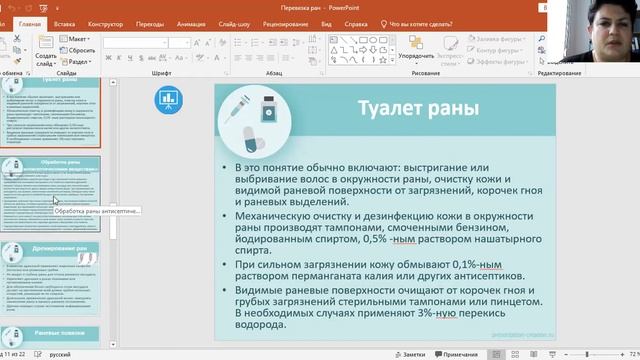Click numbered list icon
Viewport: 640px width, 360px height.
pyautogui.click(x=256, y=43)
